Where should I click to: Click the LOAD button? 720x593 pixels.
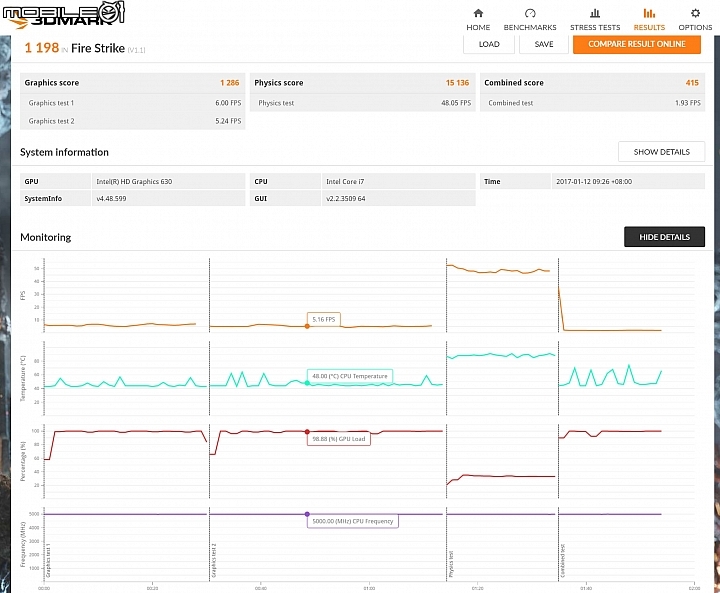pyautogui.click(x=489, y=44)
